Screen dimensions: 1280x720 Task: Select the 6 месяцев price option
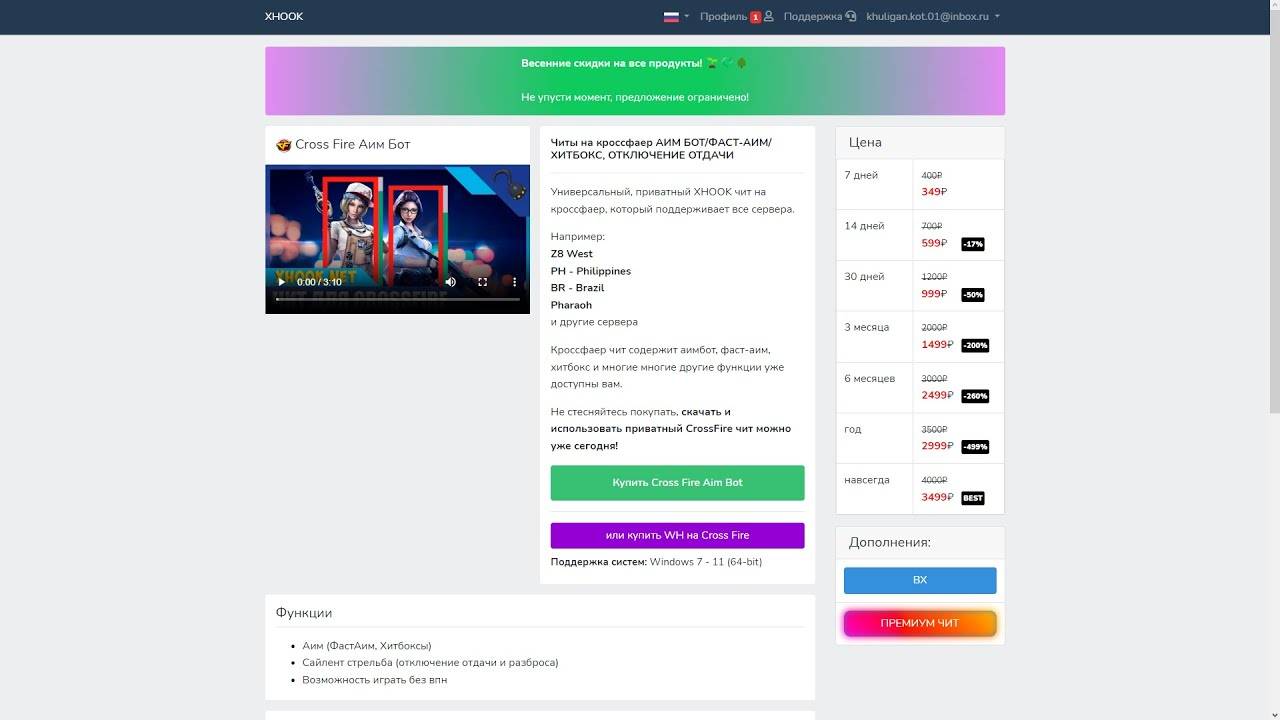point(920,387)
